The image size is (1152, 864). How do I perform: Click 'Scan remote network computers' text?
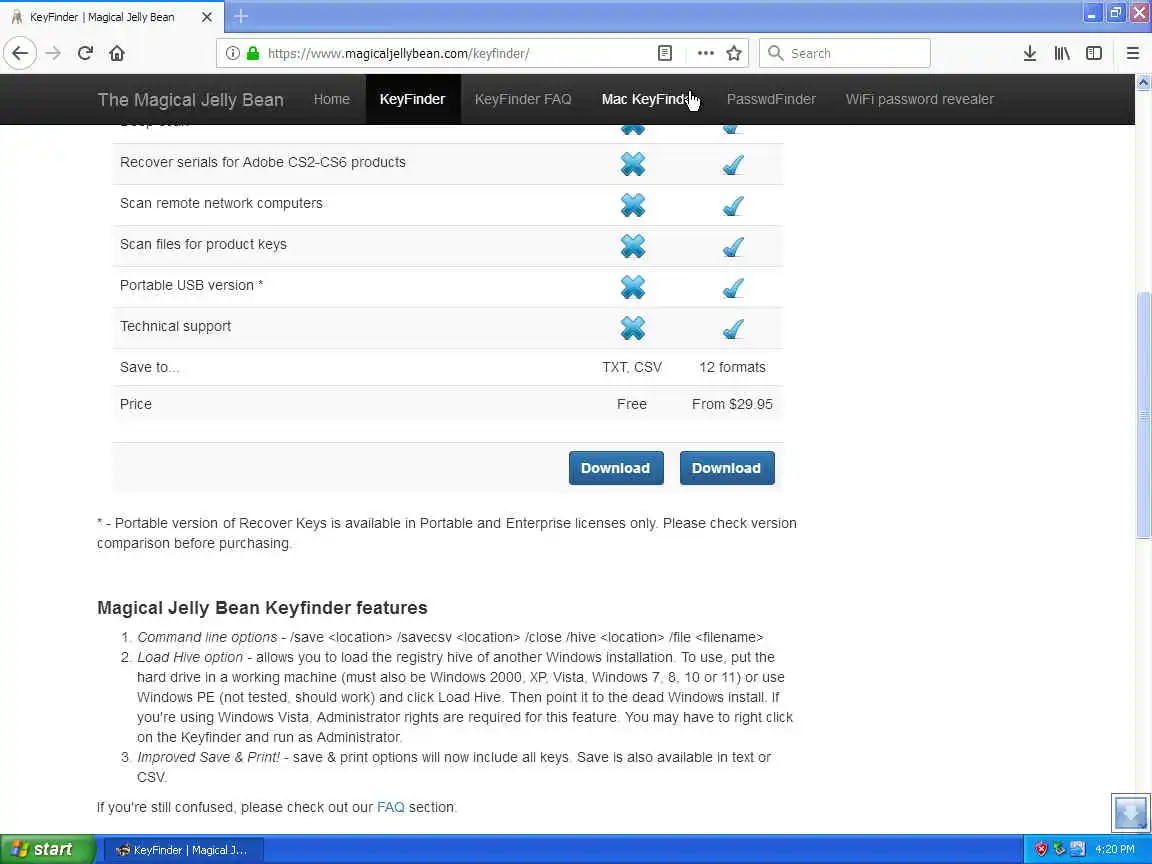pyautogui.click(x=221, y=203)
